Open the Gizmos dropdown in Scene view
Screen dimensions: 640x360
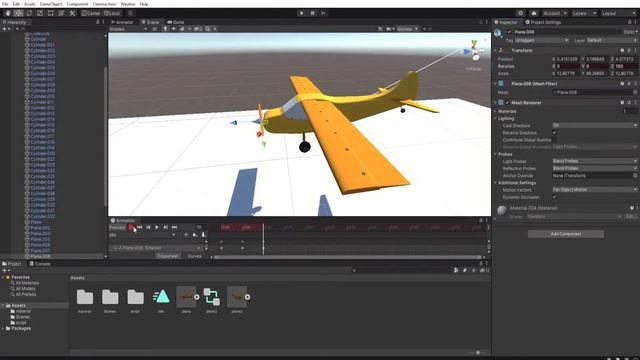pyautogui.click(x=407, y=29)
